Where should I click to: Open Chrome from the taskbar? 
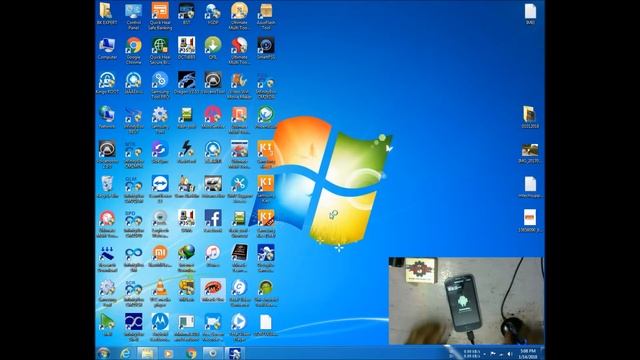(191, 353)
